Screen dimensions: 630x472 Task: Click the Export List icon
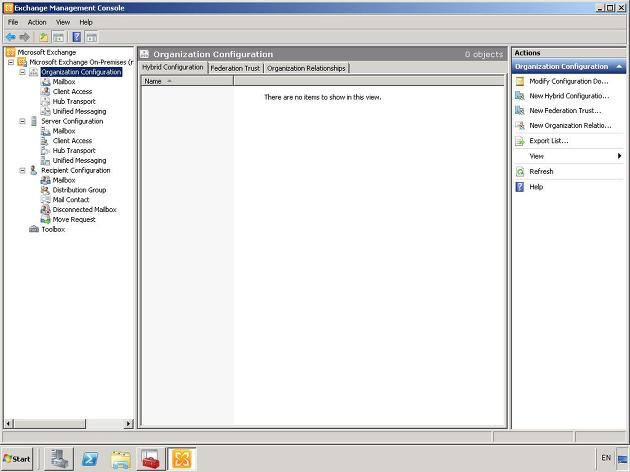point(520,141)
